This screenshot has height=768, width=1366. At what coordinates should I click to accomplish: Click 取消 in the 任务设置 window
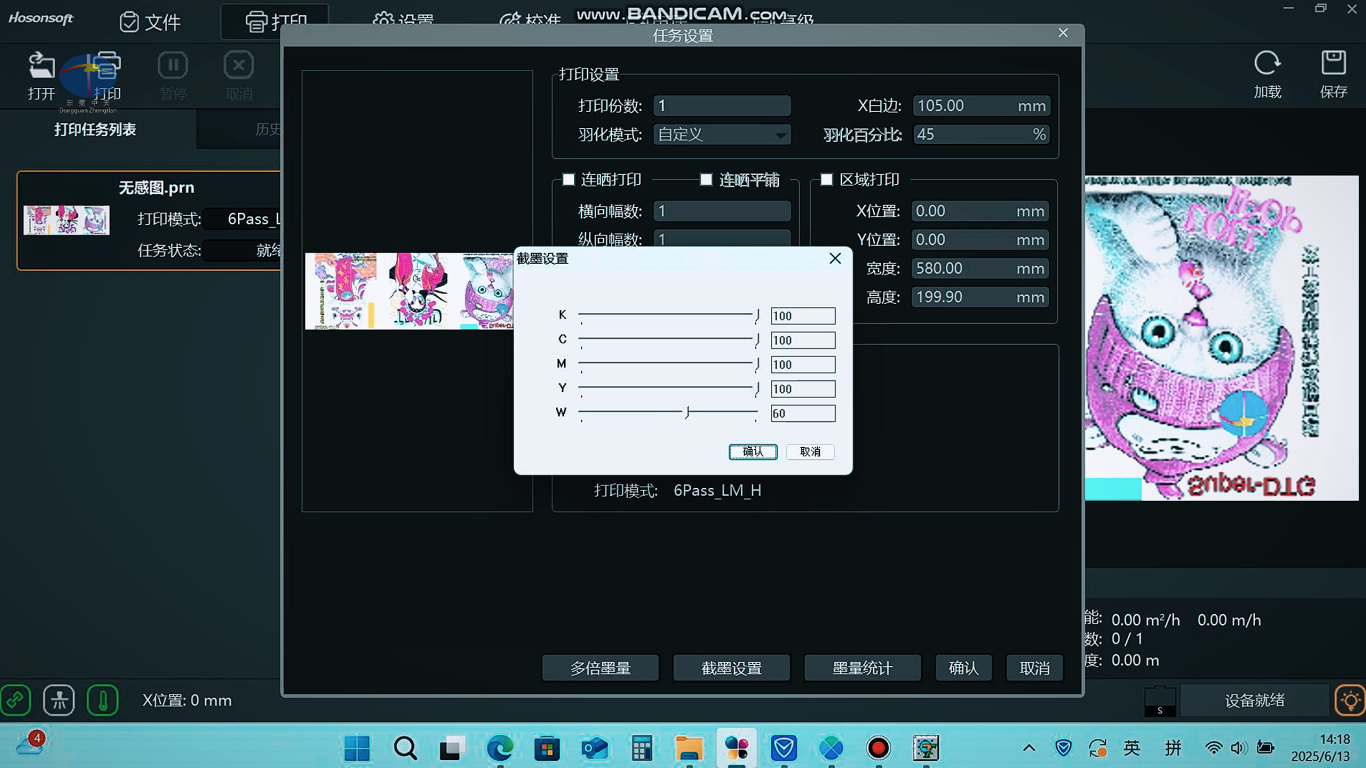click(1035, 668)
